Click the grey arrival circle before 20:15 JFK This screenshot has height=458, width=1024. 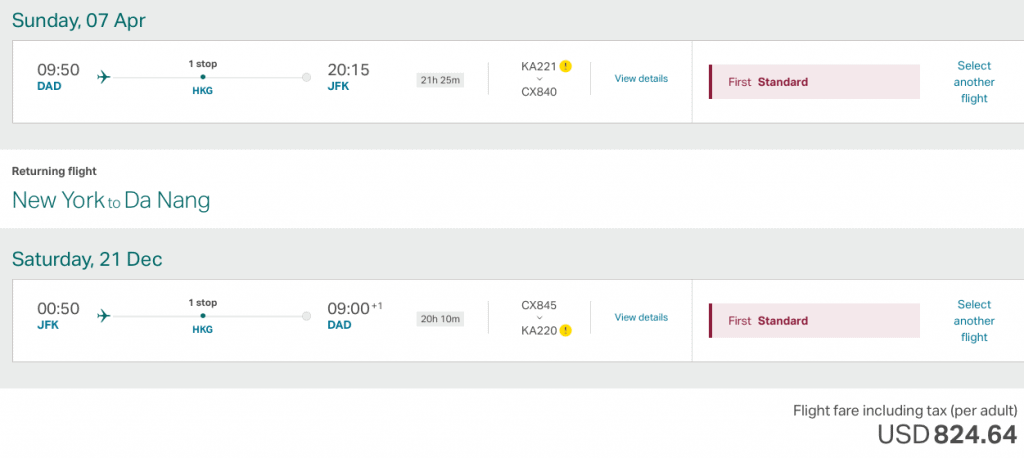click(306, 78)
